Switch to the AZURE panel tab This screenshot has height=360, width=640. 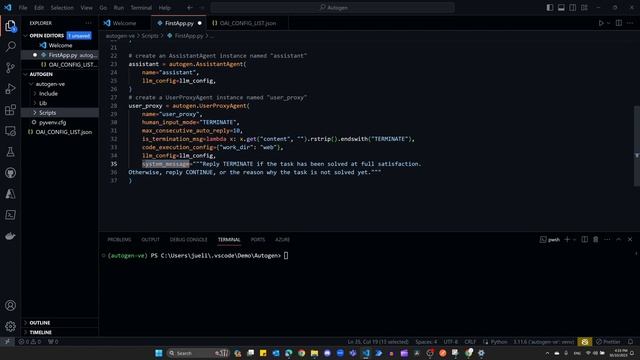click(x=282, y=240)
